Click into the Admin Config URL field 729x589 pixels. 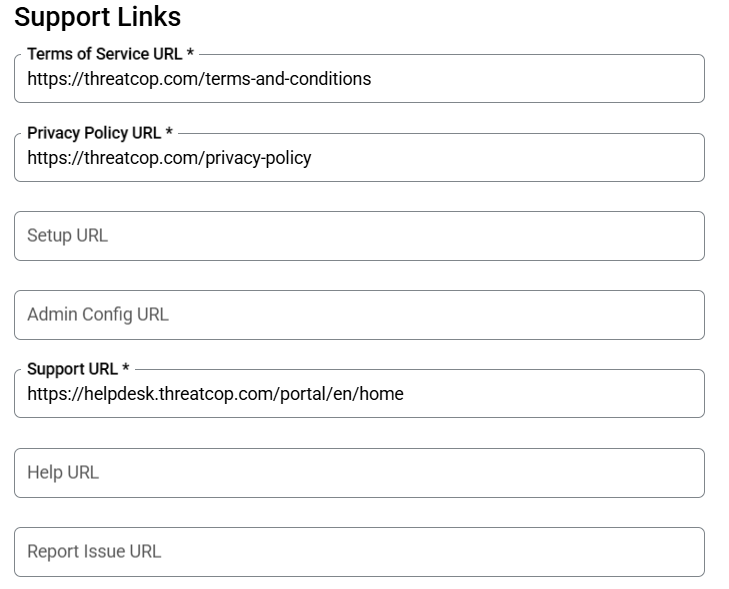tap(359, 315)
